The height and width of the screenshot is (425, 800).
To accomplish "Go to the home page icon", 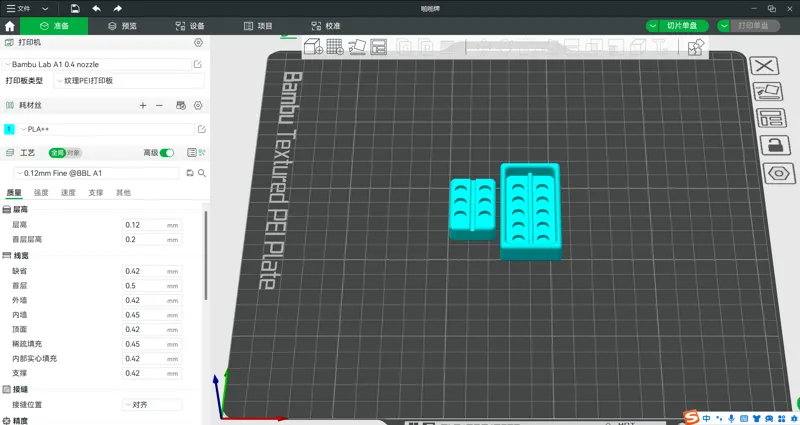I will (x=10, y=26).
